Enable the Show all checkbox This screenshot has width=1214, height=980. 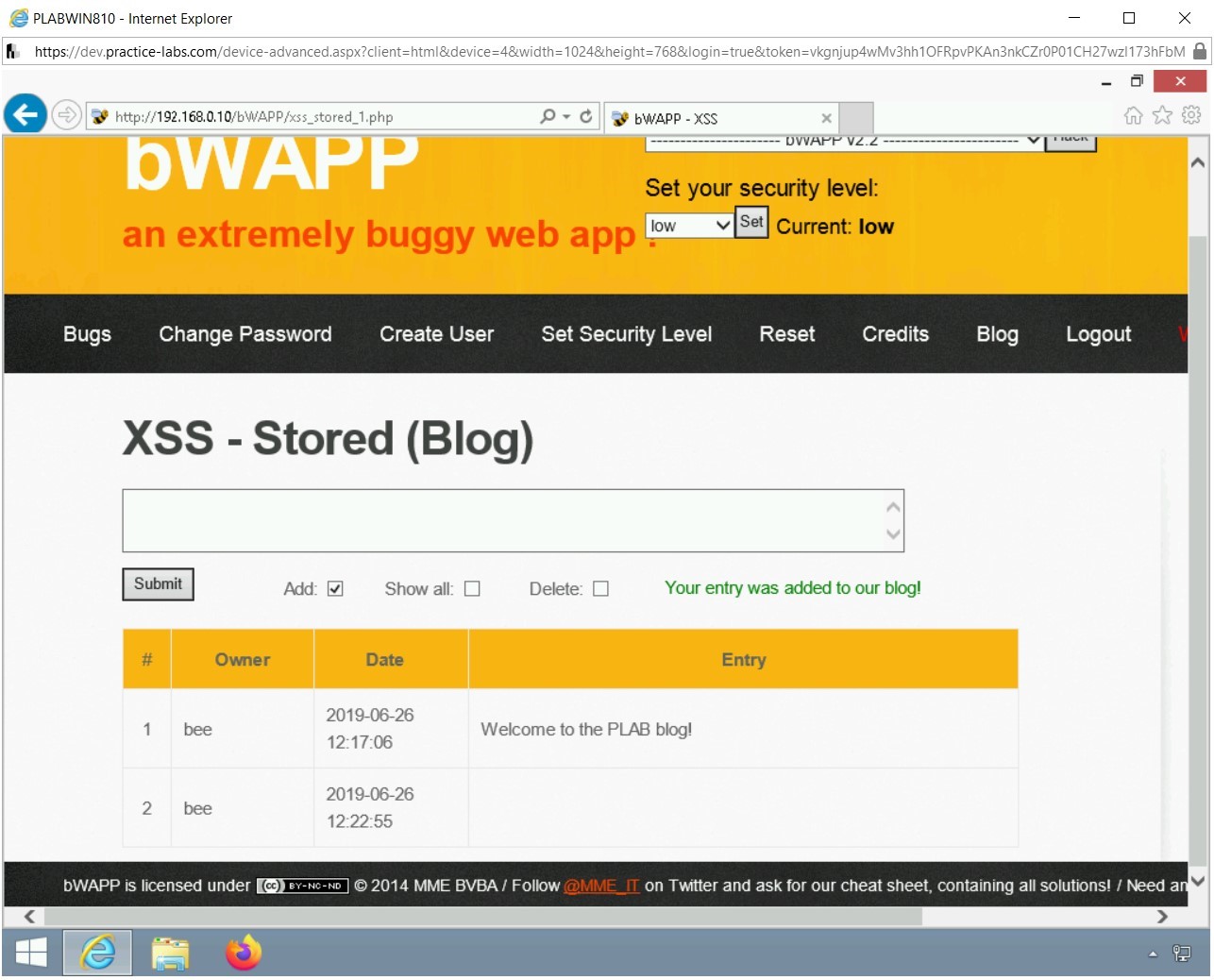pyautogui.click(x=472, y=588)
